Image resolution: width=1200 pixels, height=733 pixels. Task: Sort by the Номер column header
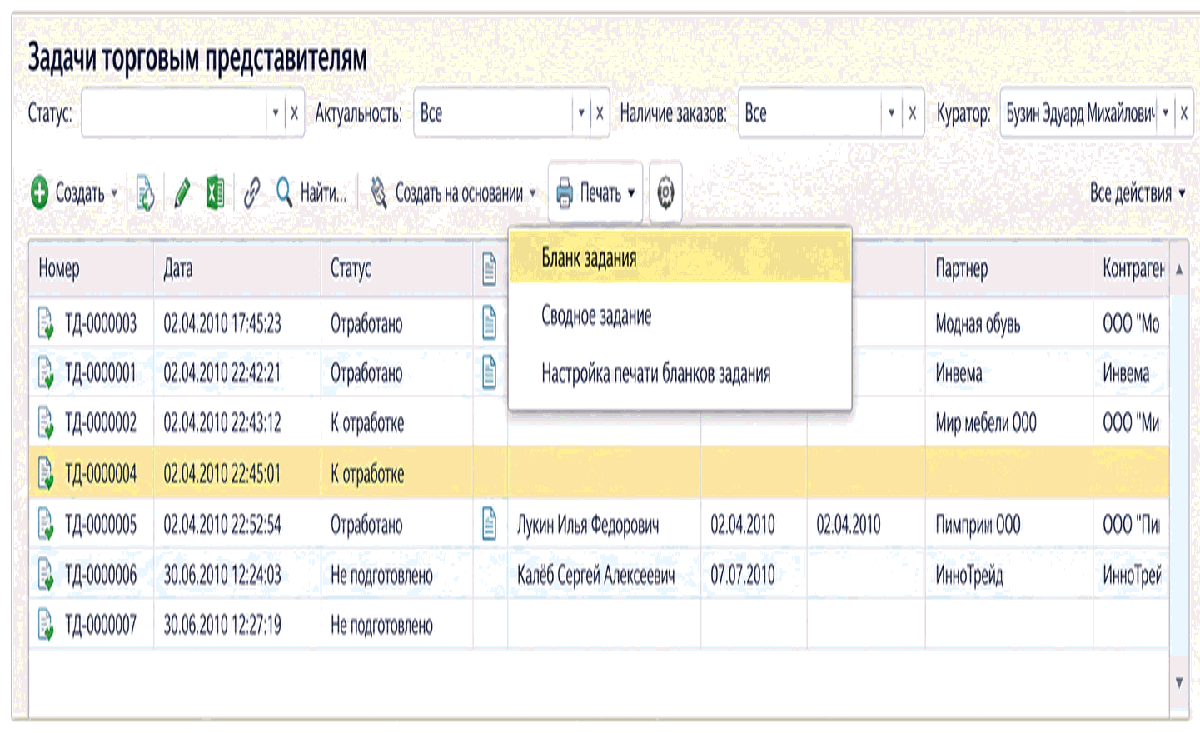coord(91,268)
